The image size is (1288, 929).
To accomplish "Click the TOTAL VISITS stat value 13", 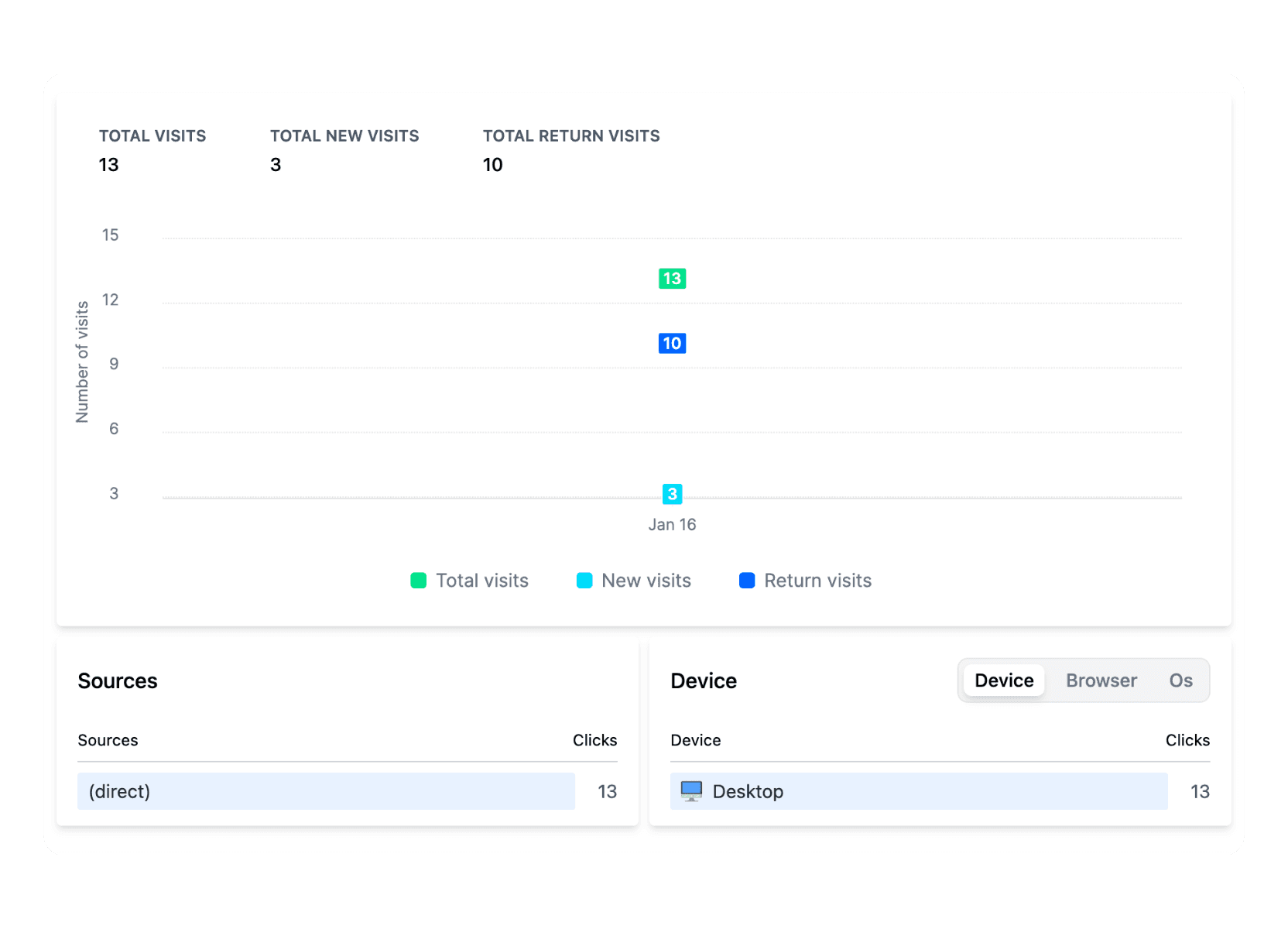I will (109, 164).
